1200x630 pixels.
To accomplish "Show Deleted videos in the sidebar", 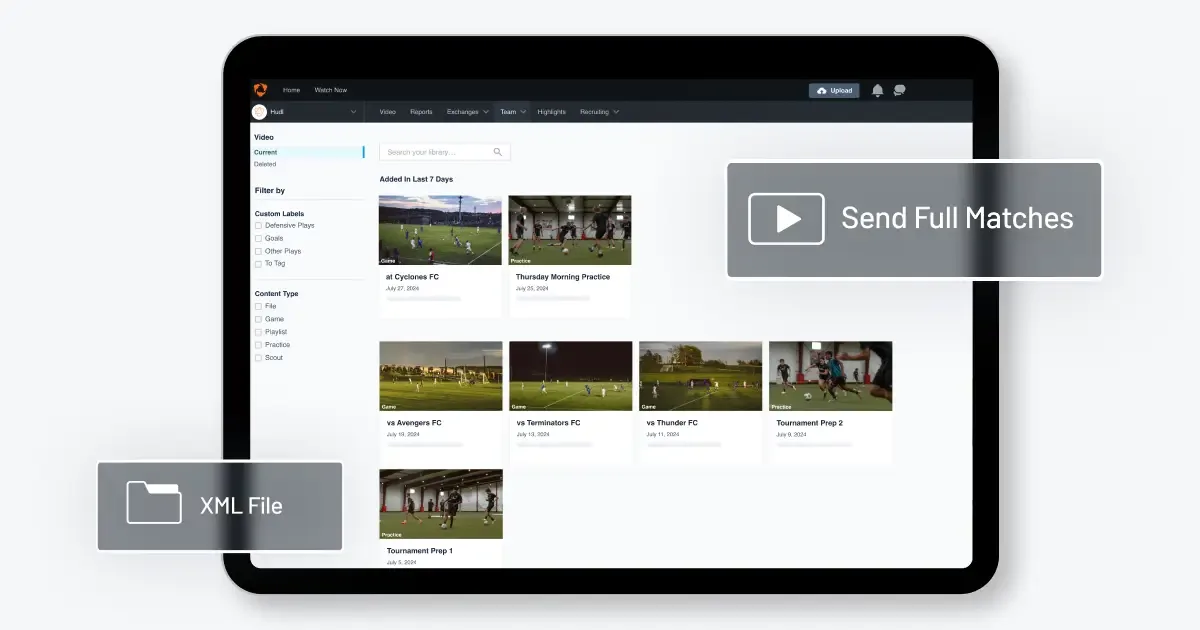I will (265, 164).
